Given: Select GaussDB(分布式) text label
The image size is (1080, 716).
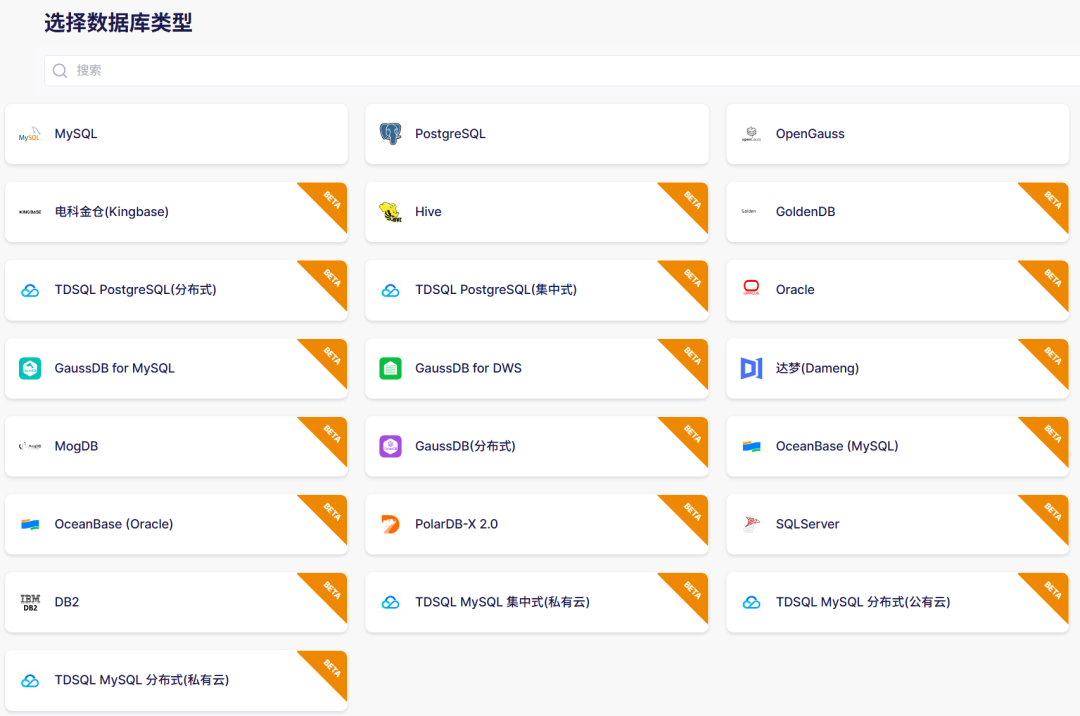Looking at the screenshot, I should pos(466,446).
